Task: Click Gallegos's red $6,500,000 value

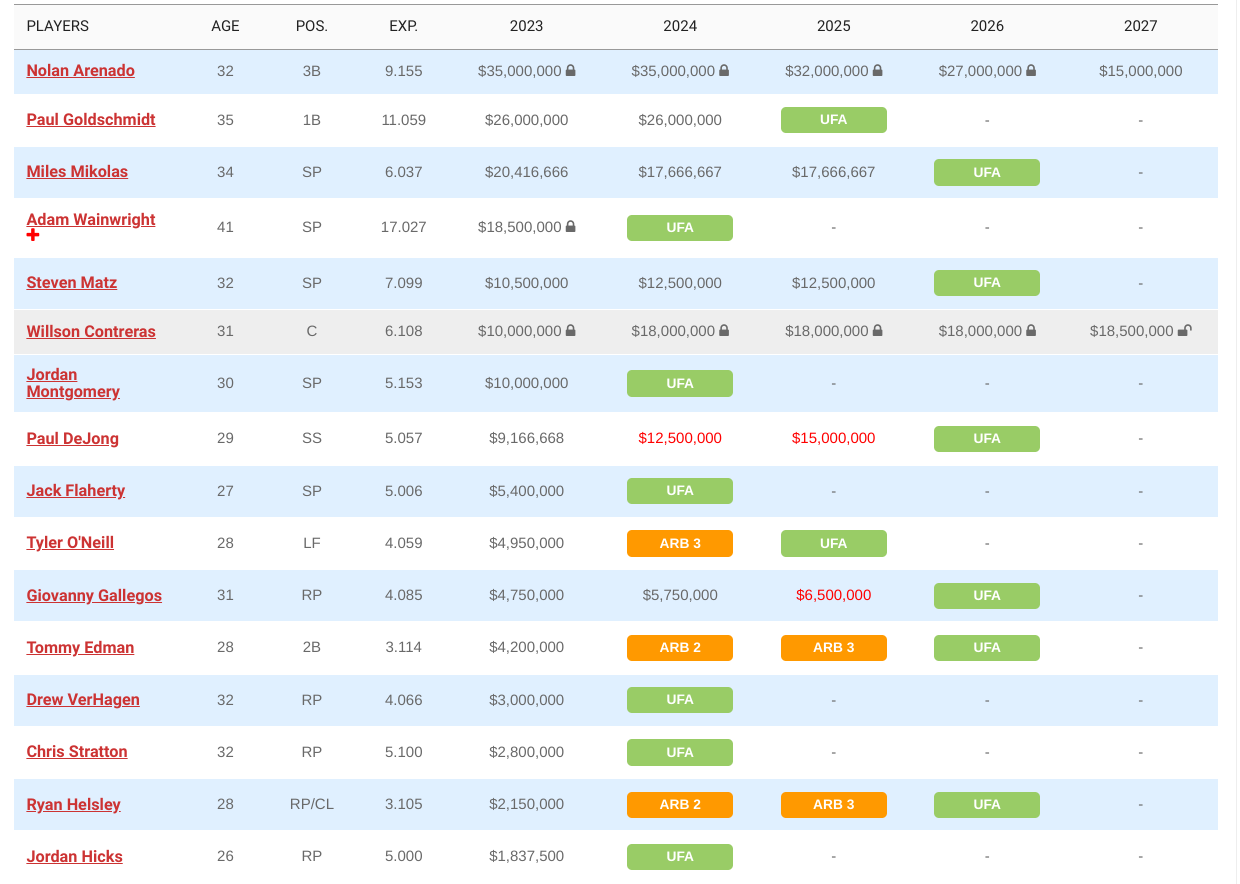Action: (834, 596)
